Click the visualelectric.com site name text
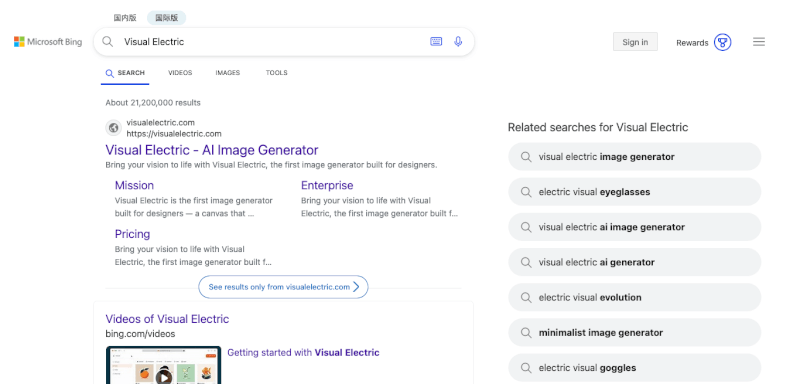Image resolution: width=800 pixels, height=384 pixels. 161,122
